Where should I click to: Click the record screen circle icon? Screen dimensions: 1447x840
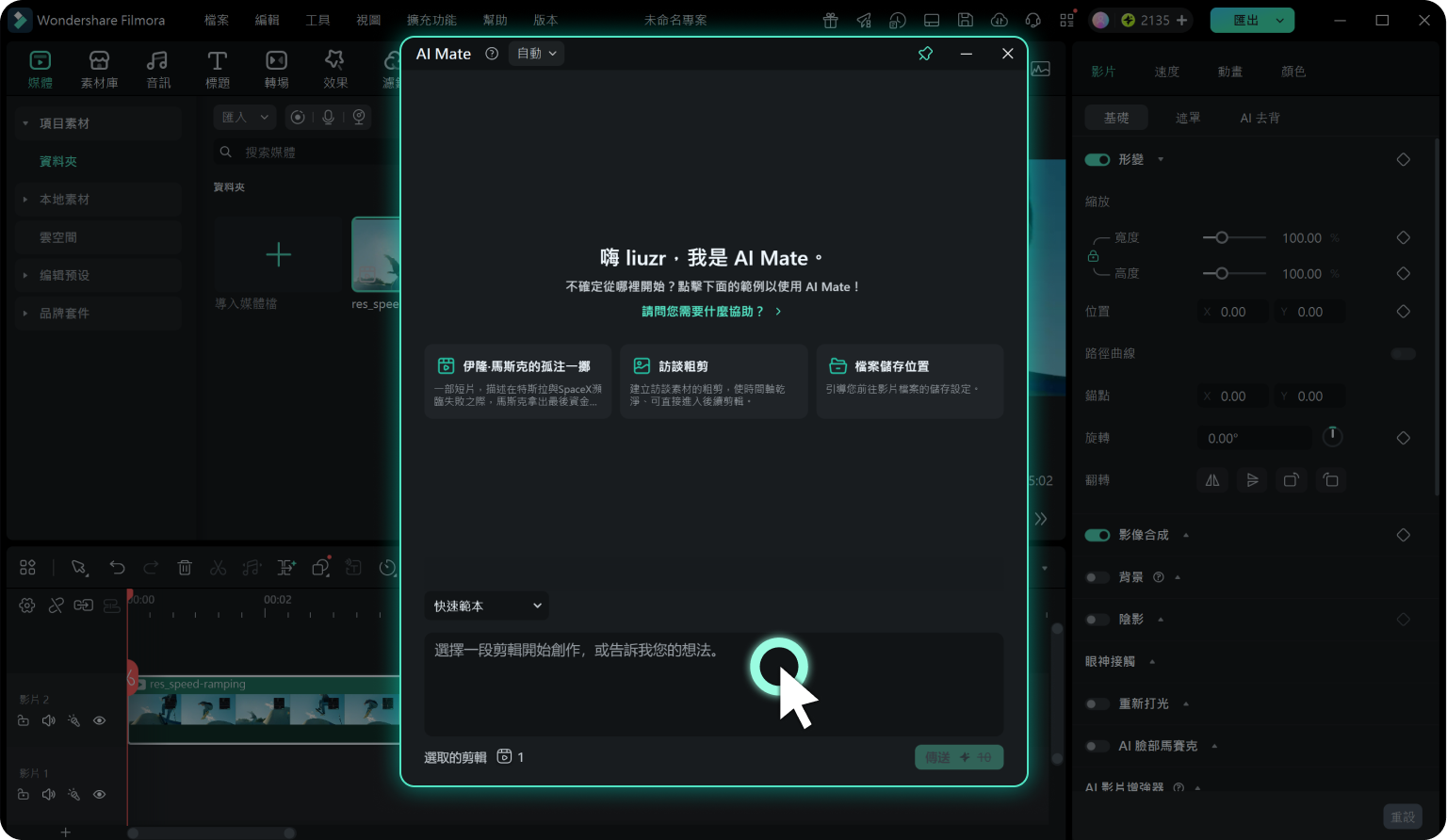pos(298,117)
